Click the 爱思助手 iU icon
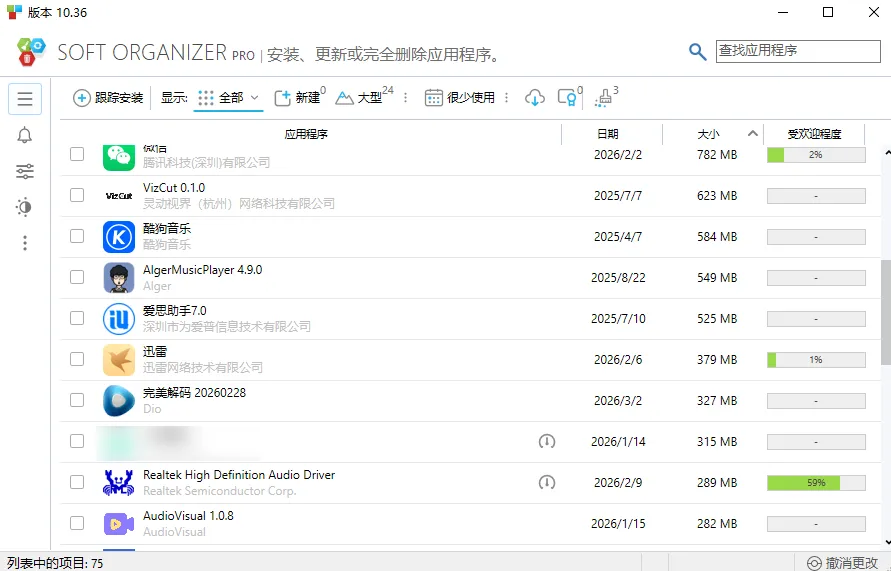 [x=119, y=319]
